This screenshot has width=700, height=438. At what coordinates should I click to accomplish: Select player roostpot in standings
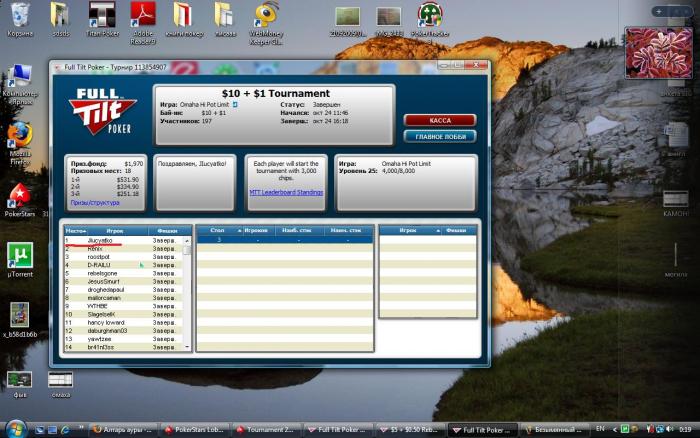click(124, 257)
